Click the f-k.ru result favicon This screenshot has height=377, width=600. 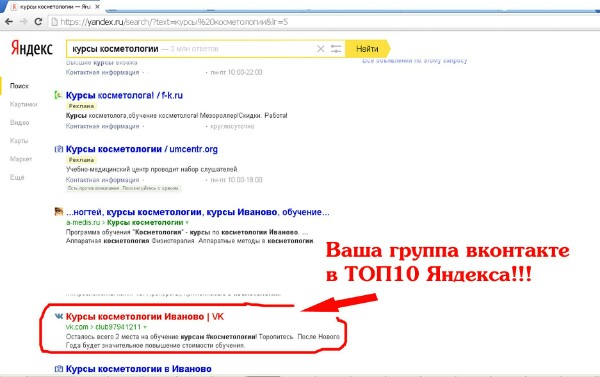[x=58, y=95]
